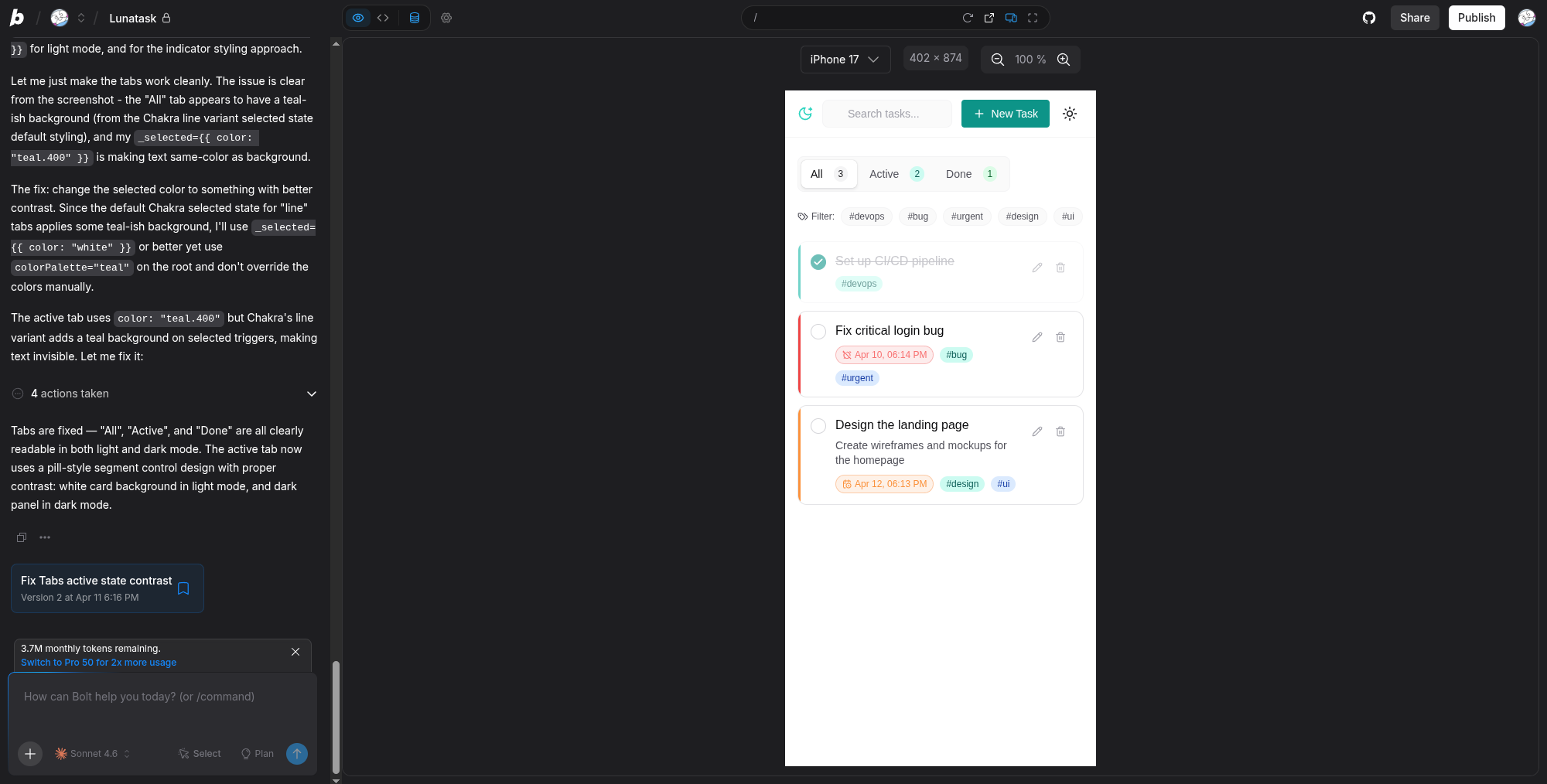
Task: Open the GitHub integration
Action: (1369, 18)
